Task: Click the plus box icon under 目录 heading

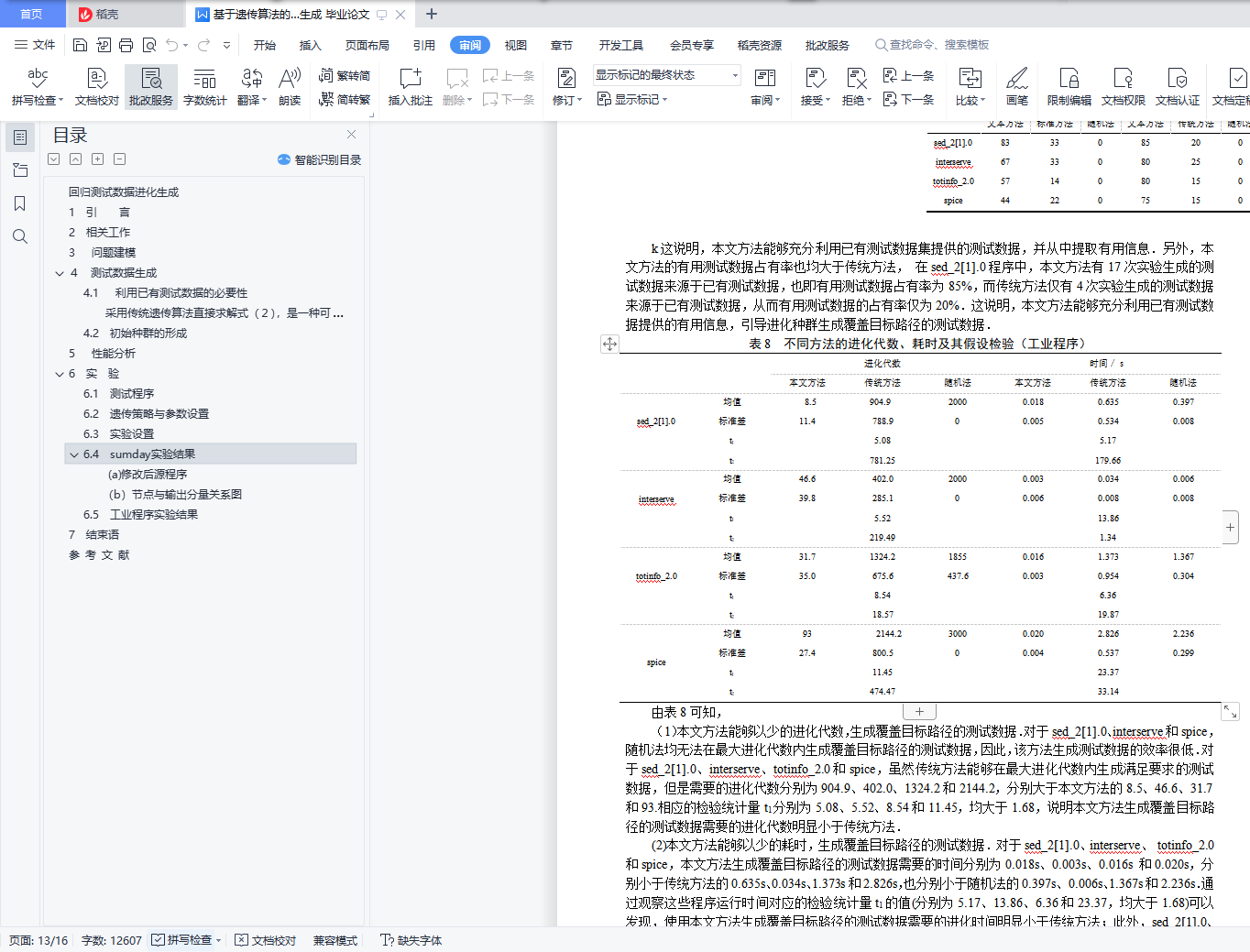Action: tap(98, 159)
